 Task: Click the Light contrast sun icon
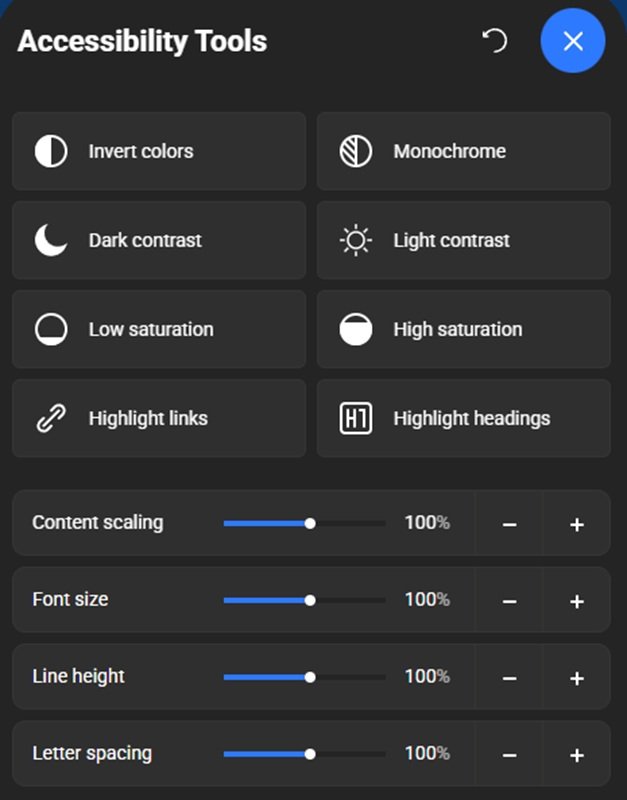coord(355,241)
